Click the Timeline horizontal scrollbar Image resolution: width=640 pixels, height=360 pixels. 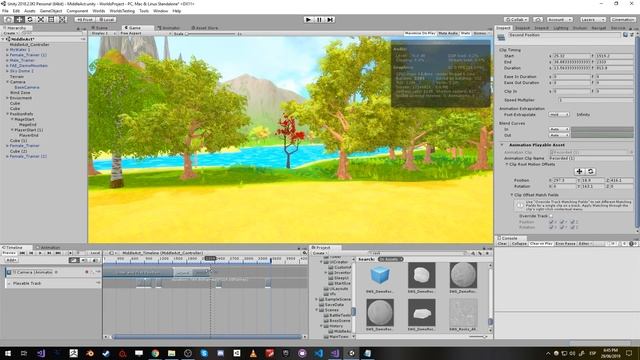click(x=207, y=337)
